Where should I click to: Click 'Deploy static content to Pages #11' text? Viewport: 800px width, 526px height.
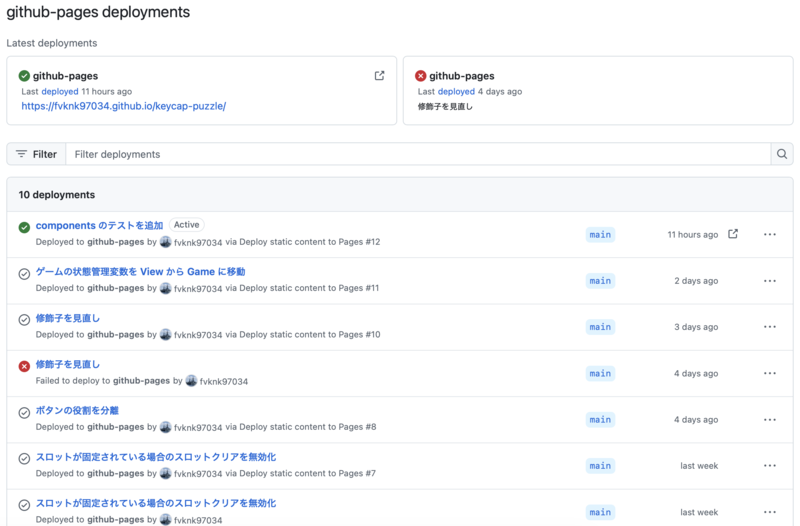309,288
